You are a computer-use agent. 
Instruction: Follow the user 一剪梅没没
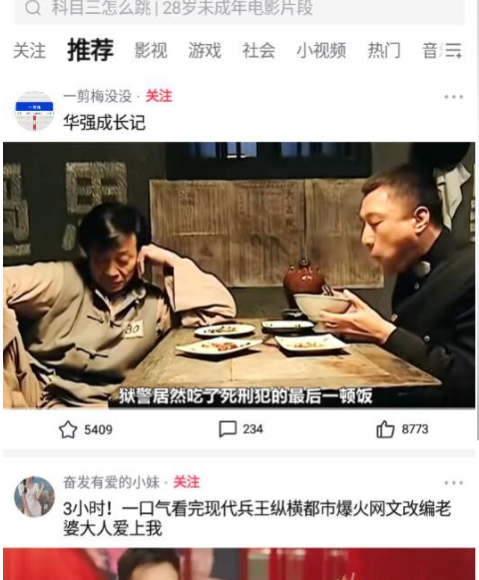[x=159, y=96]
